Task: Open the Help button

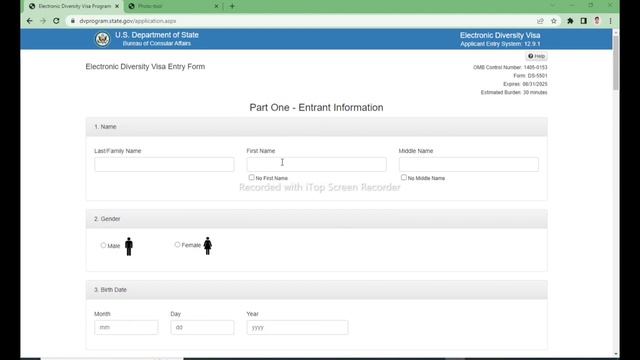Action: (536, 56)
